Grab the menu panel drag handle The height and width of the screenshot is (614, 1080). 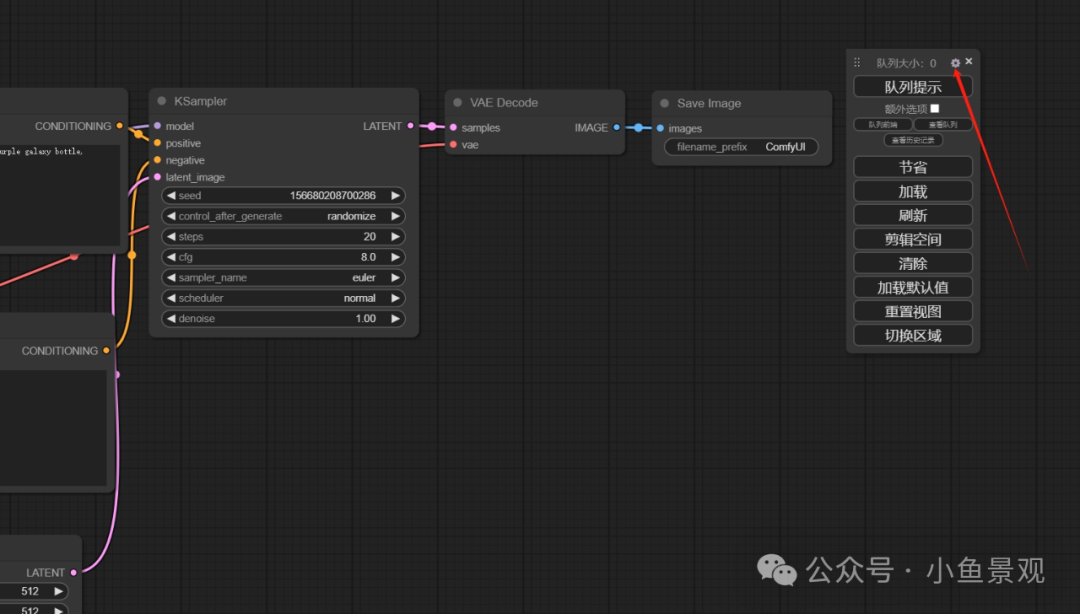[857, 63]
